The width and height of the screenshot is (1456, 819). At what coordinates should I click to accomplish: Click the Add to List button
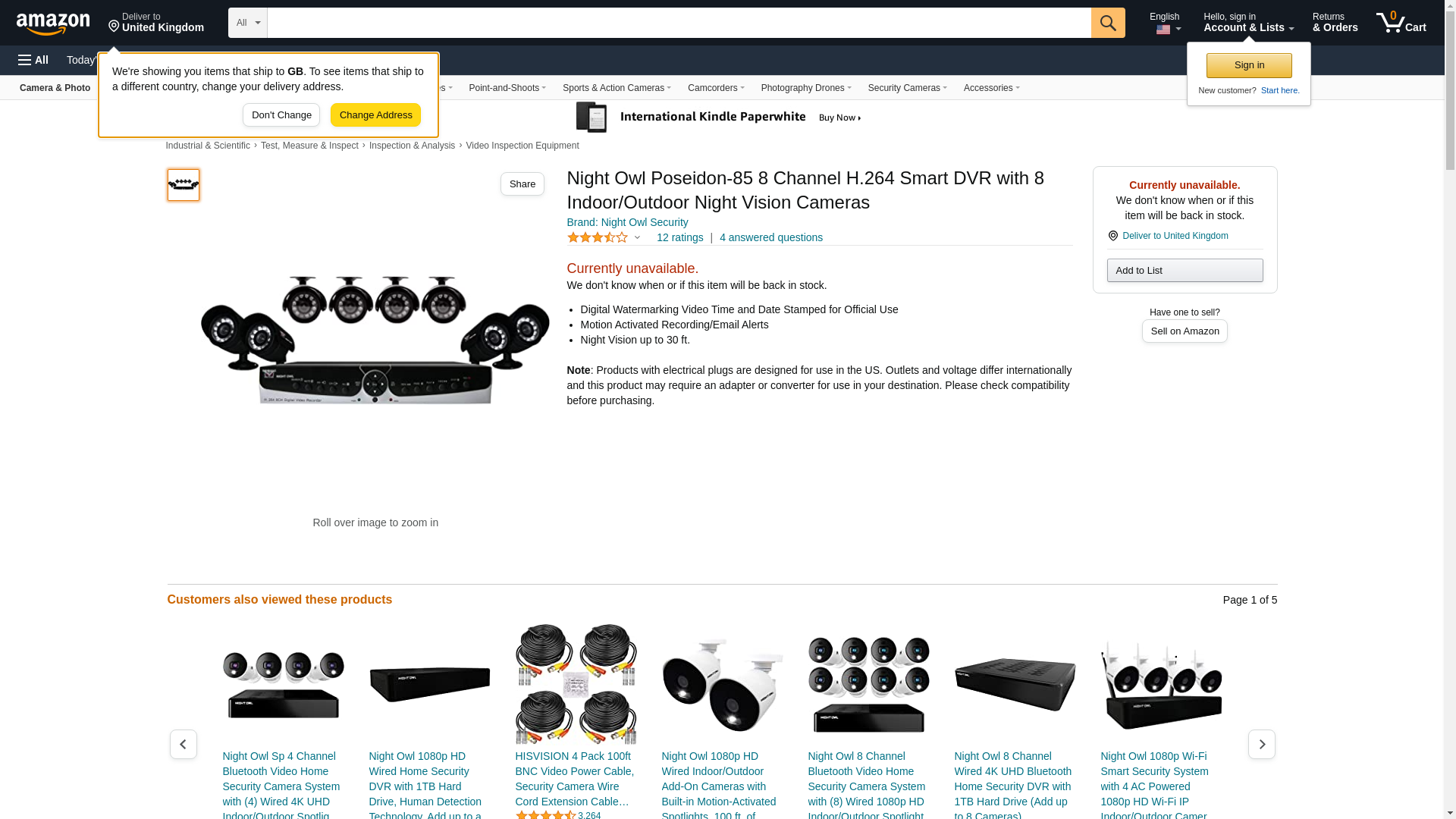pyautogui.click(x=1185, y=271)
